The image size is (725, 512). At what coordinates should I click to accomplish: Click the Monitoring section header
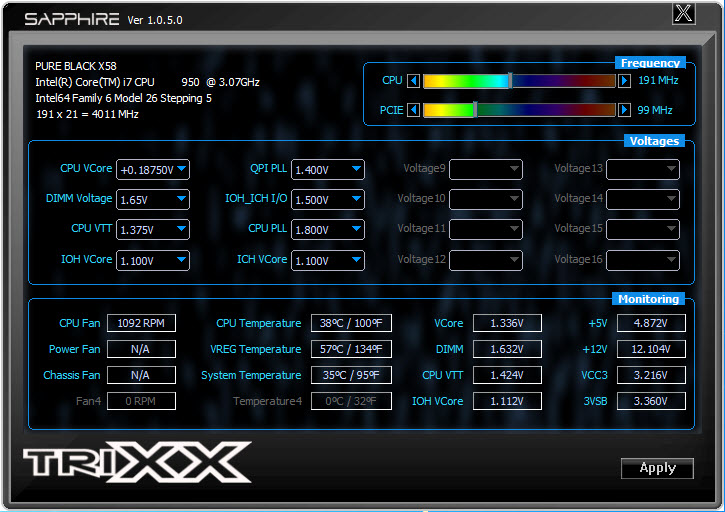point(648,299)
